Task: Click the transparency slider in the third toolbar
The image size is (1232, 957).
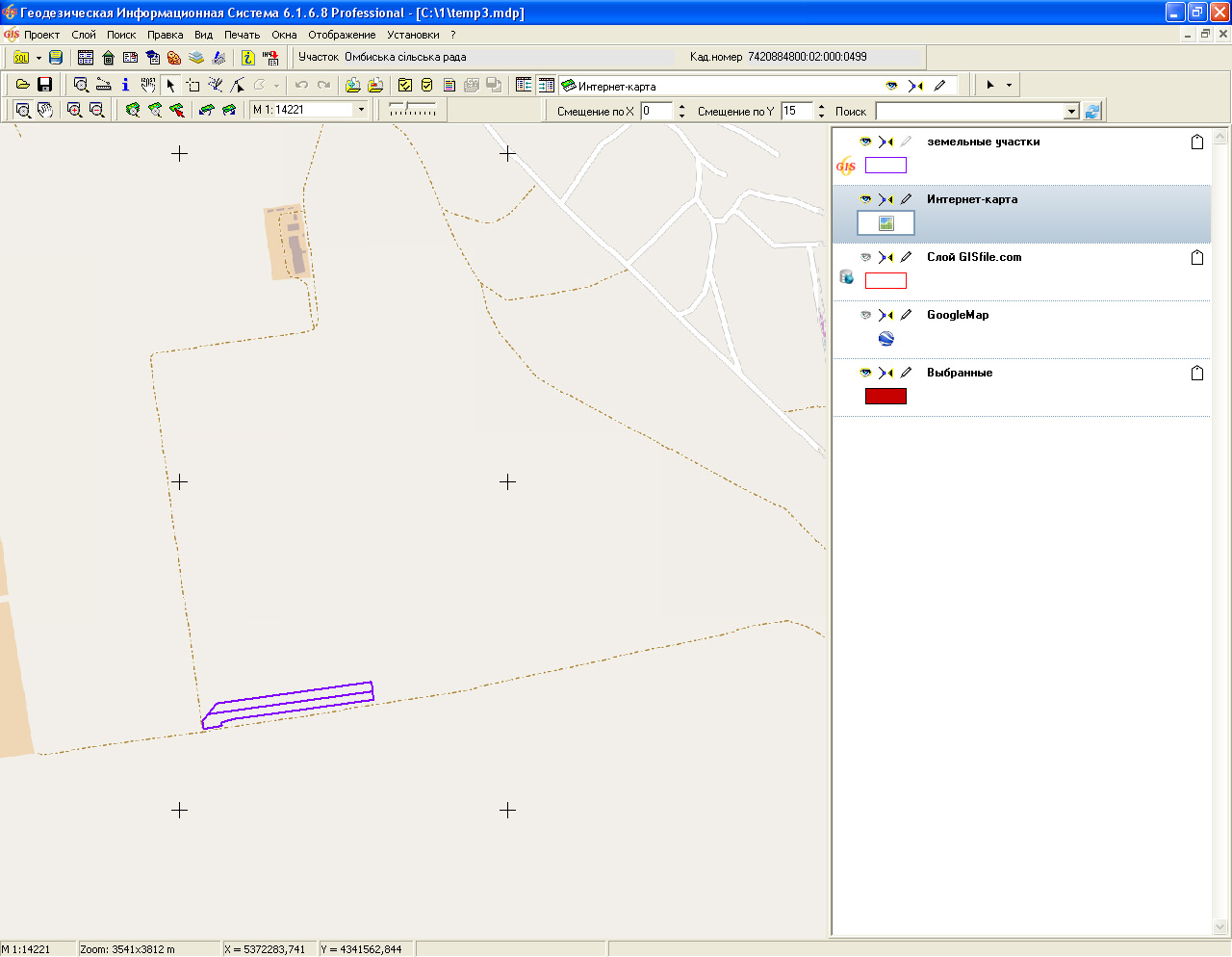Action: [412, 110]
